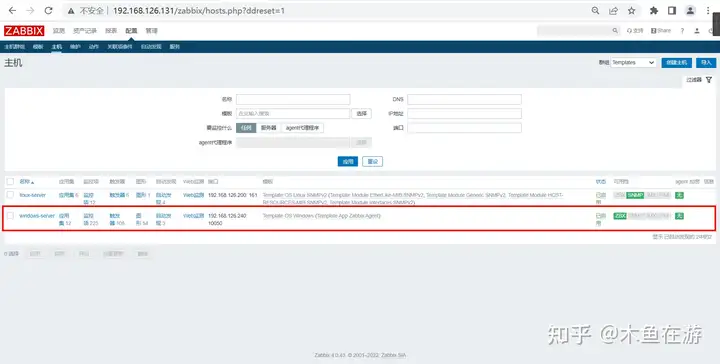
Task: Click the blue Apply filter button
Action: coord(348,162)
